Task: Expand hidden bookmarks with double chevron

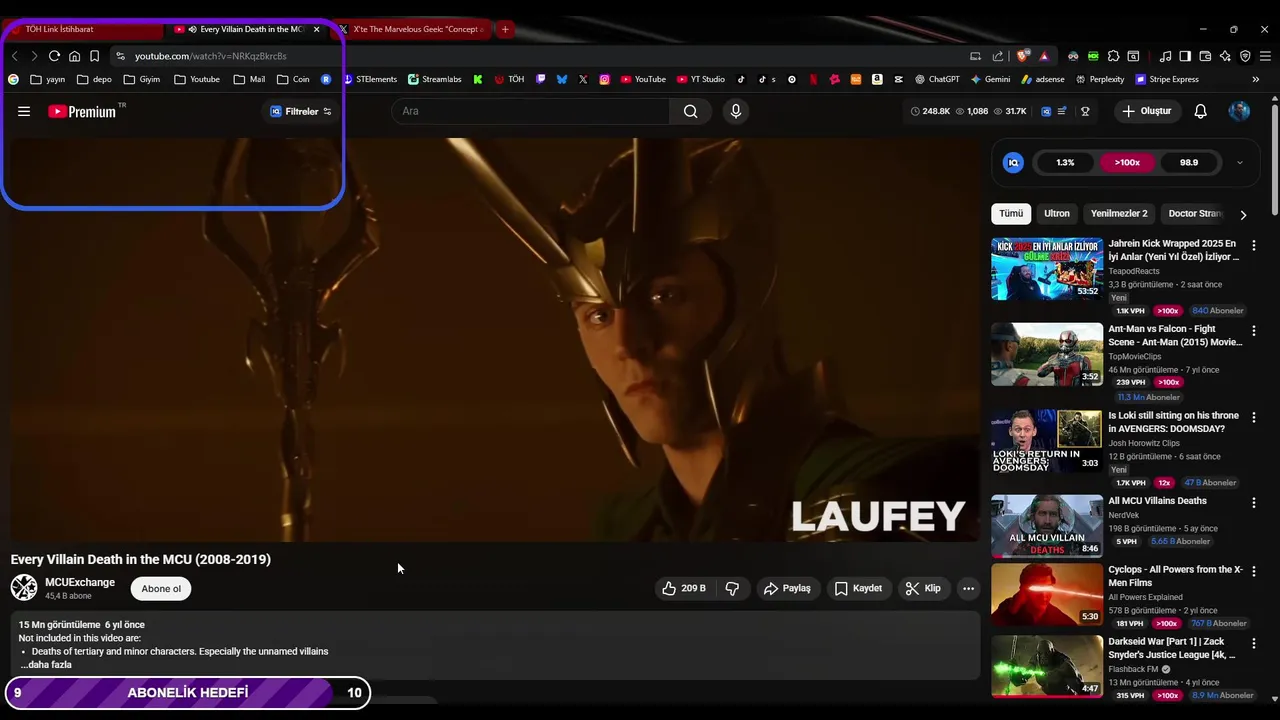Action: point(1256,79)
